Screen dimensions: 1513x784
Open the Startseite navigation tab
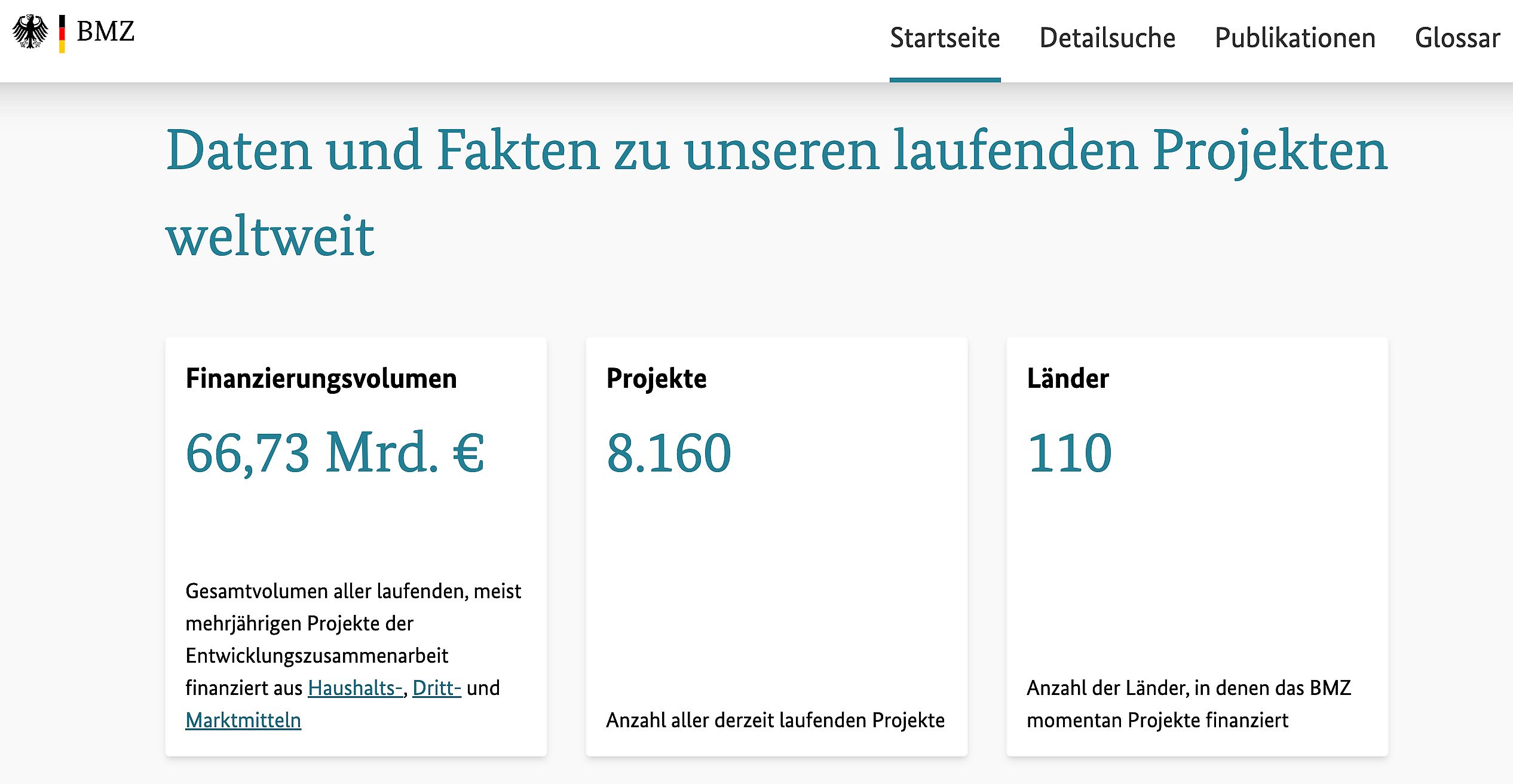coord(945,38)
